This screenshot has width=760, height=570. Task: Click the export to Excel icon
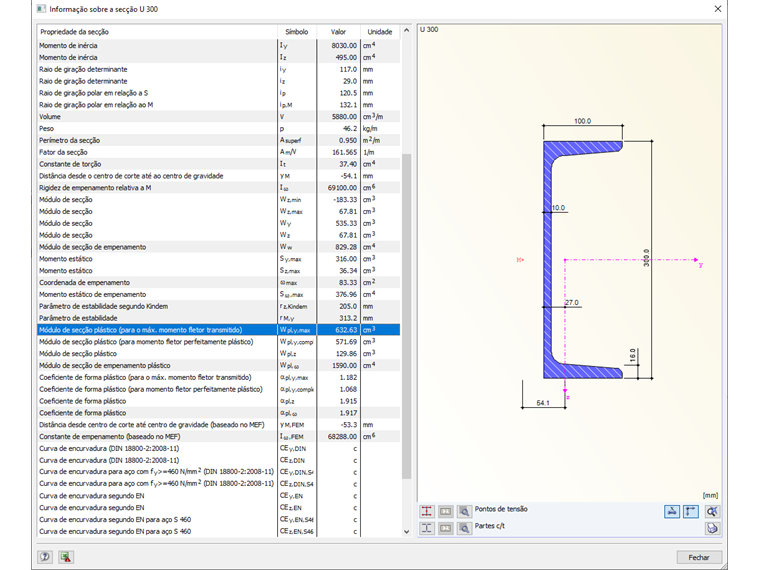click(x=65, y=557)
